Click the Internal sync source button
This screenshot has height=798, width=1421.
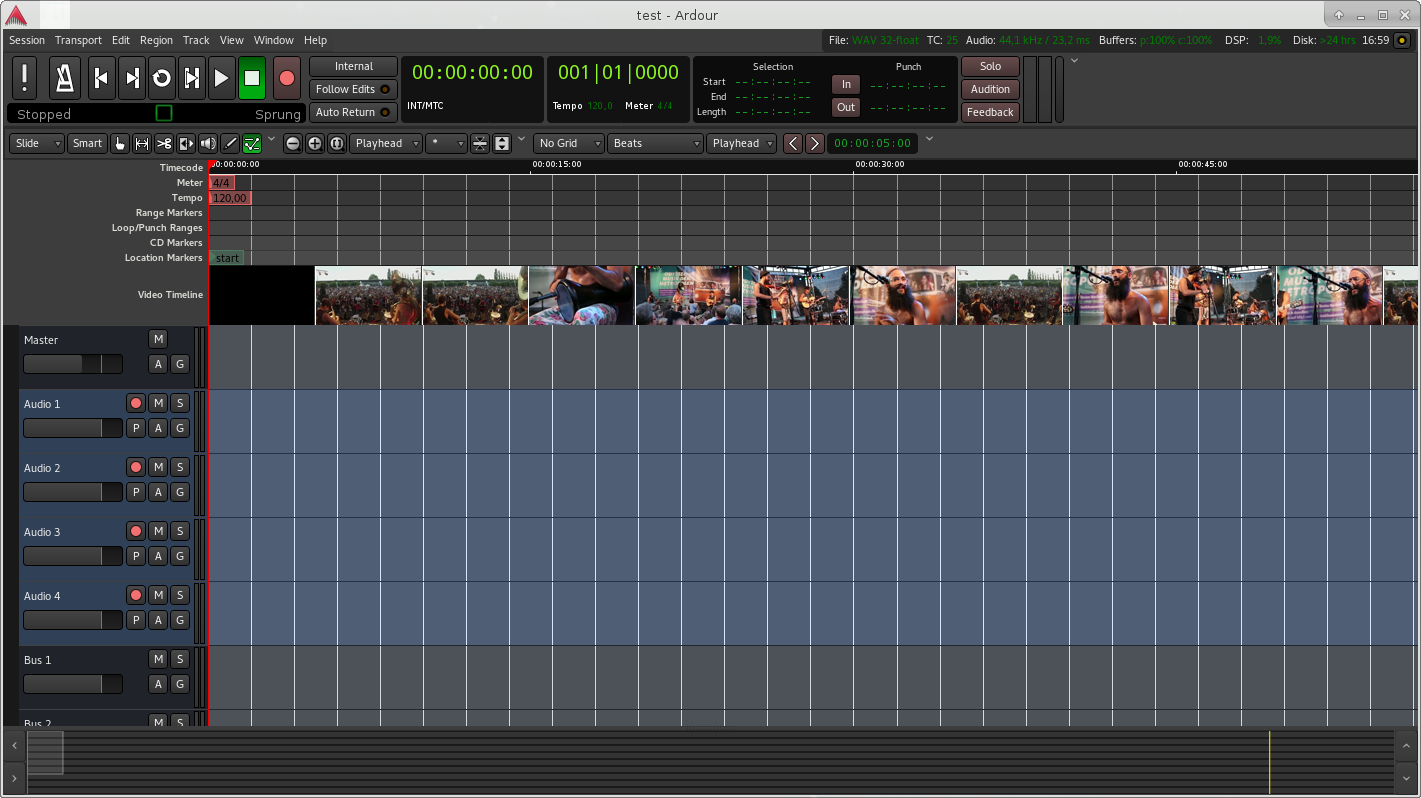tap(353, 66)
